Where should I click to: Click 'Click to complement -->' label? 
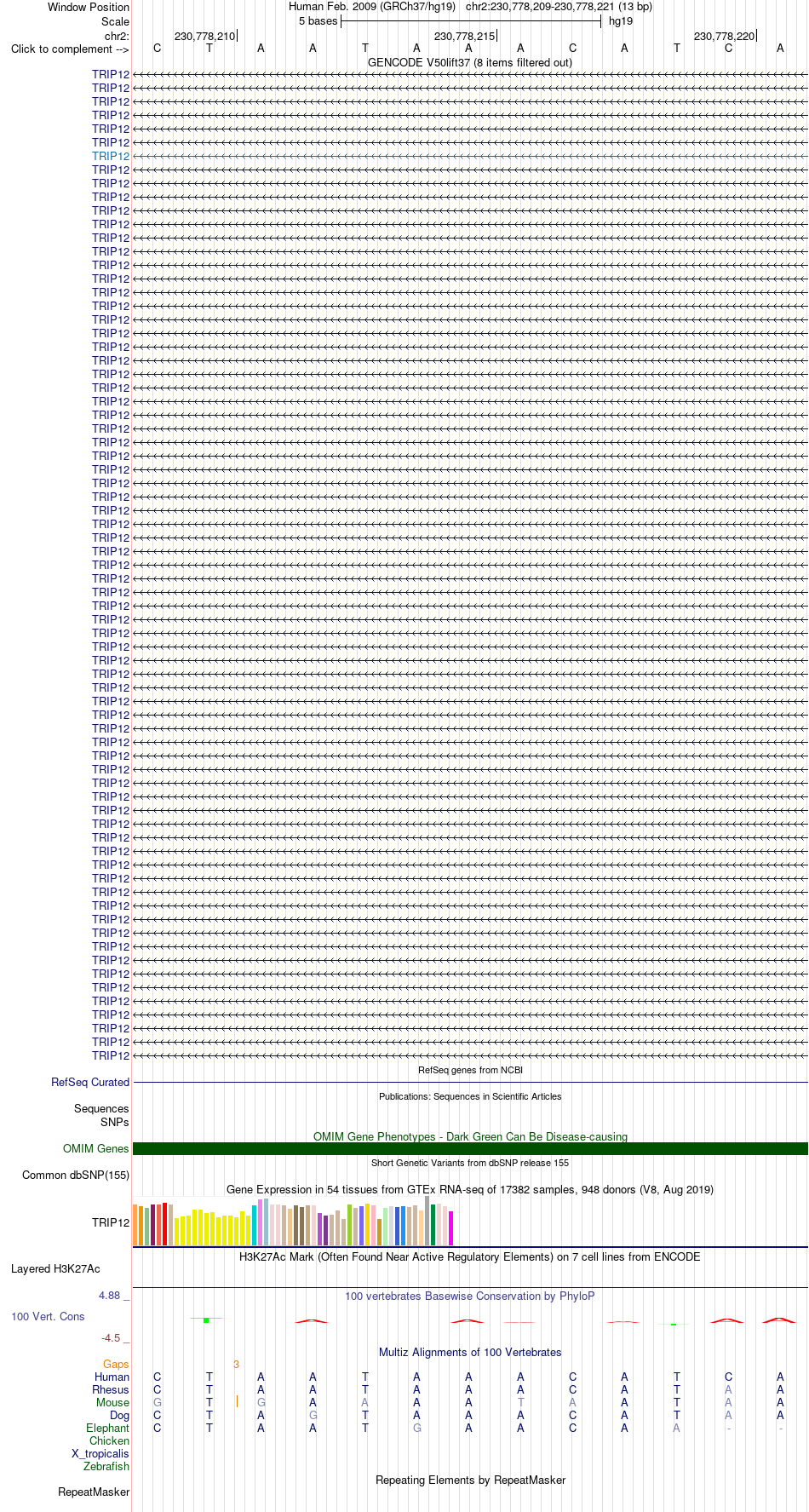(70, 49)
